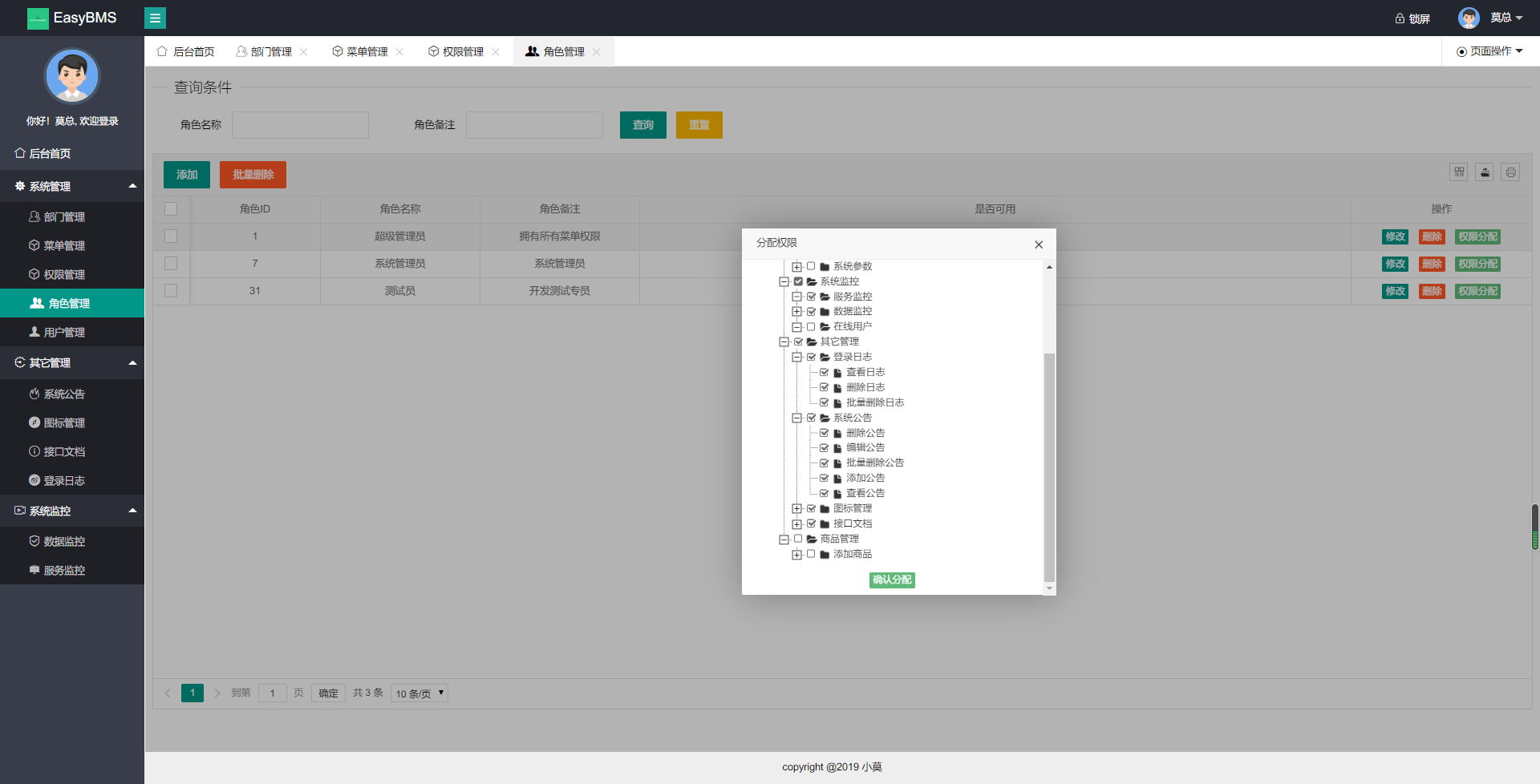Switch to the 菜单管理 tab

(360, 51)
